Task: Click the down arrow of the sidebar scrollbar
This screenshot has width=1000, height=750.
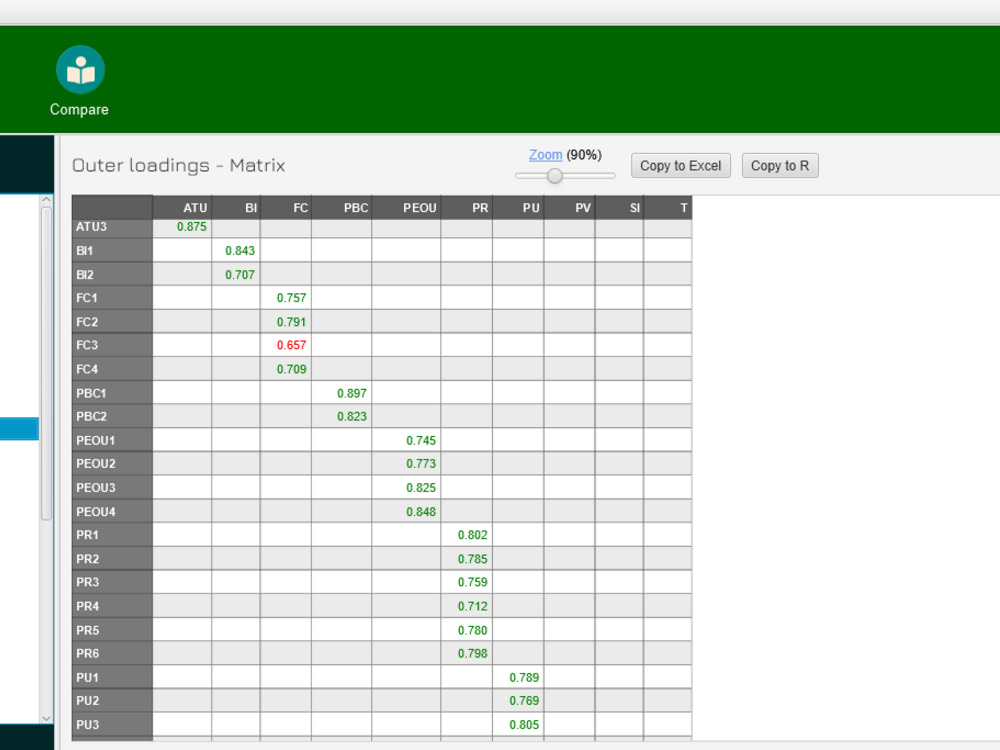Action: [x=45, y=718]
